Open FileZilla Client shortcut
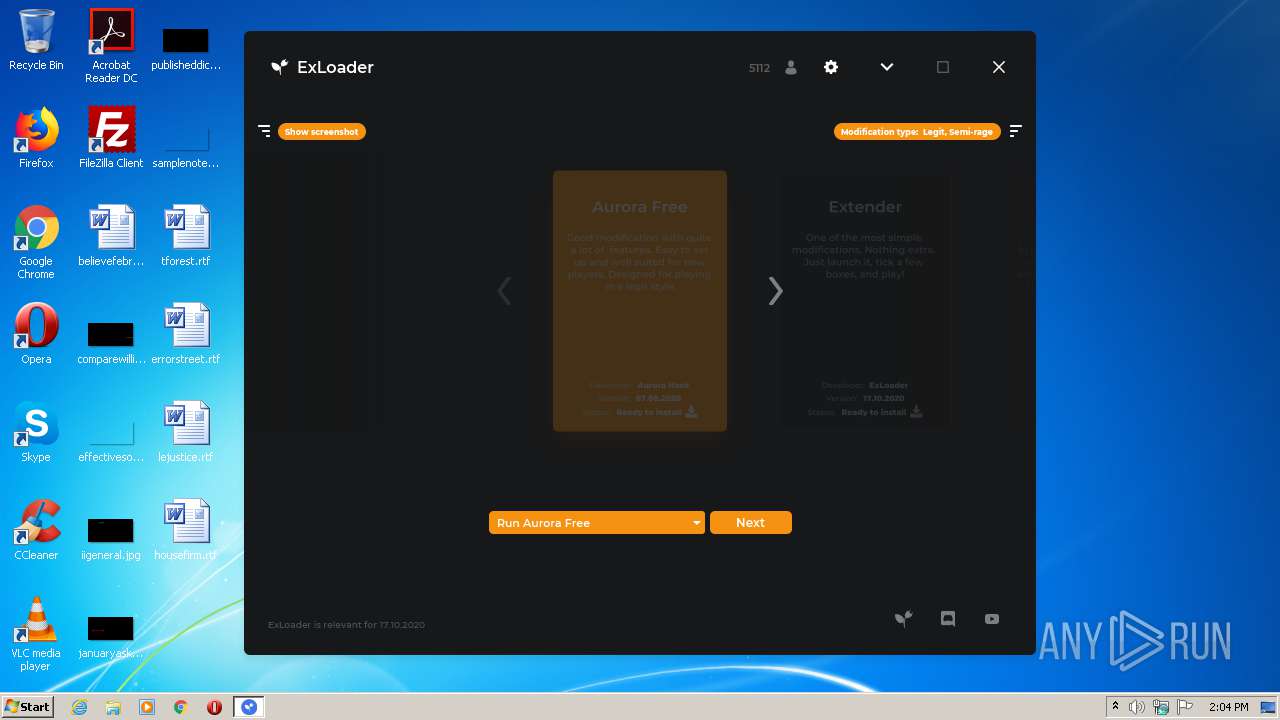This screenshot has width=1280, height=720. [111, 139]
